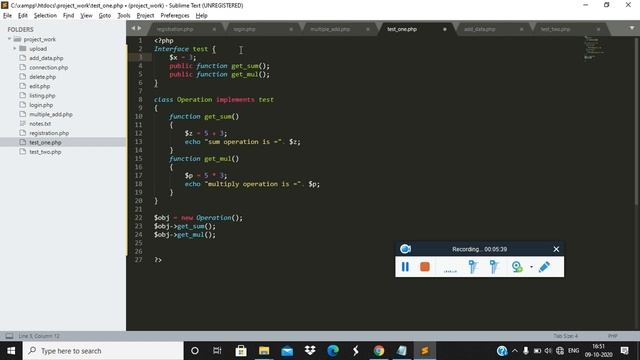Click the next tab arrow in tab bar
This screenshot has height=360, width=640.
(x=140, y=28)
